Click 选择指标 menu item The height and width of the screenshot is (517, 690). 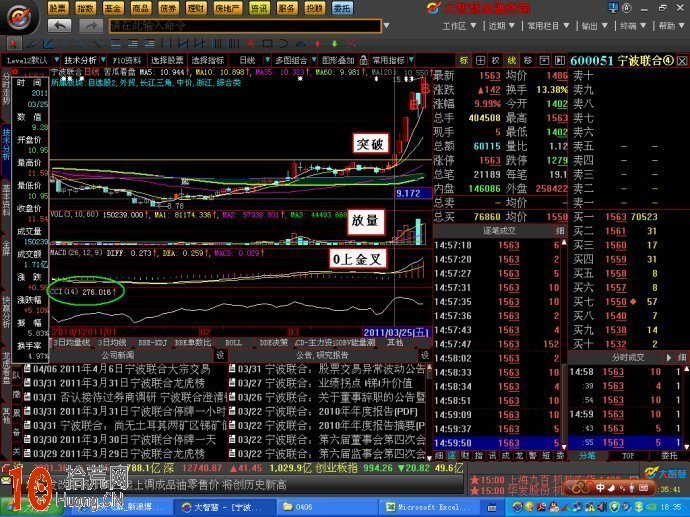coord(207,60)
